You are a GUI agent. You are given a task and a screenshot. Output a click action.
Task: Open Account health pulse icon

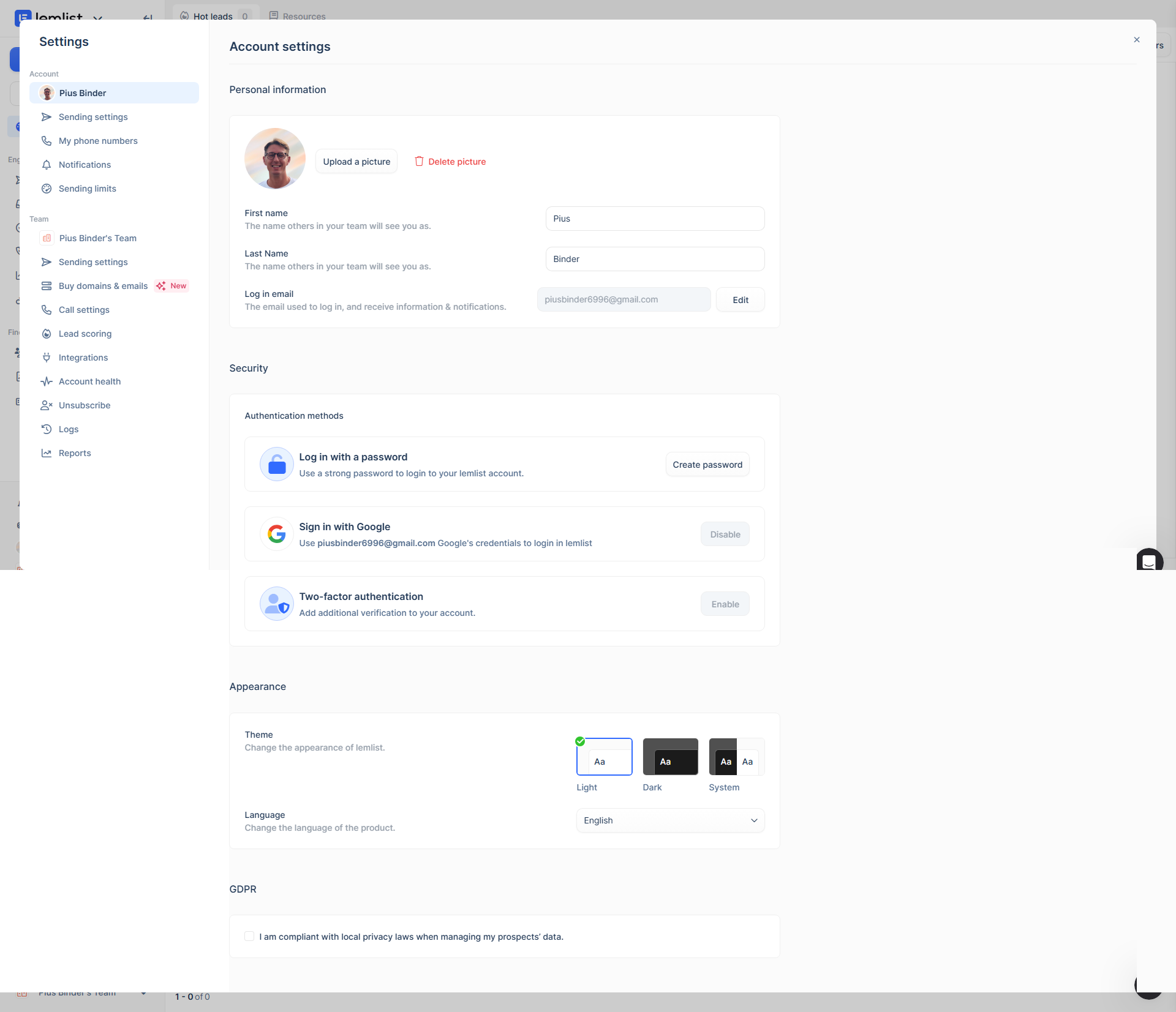pyautogui.click(x=47, y=381)
